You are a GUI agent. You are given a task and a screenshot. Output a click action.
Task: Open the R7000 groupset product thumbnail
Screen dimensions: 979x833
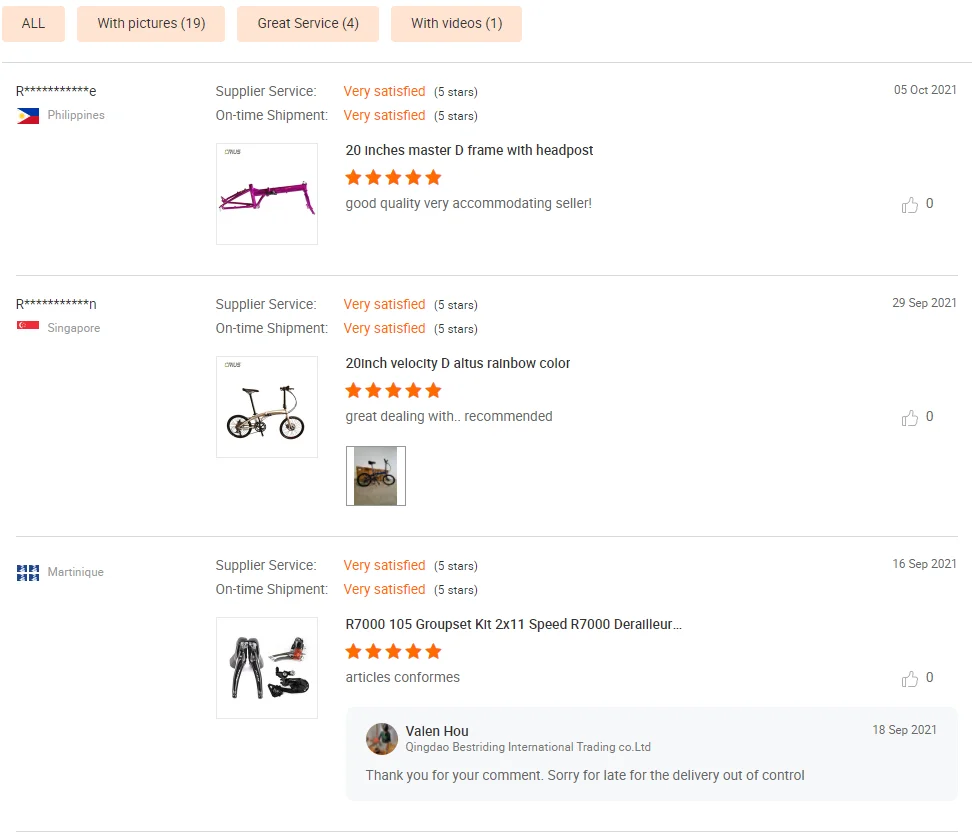tap(267, 668)
